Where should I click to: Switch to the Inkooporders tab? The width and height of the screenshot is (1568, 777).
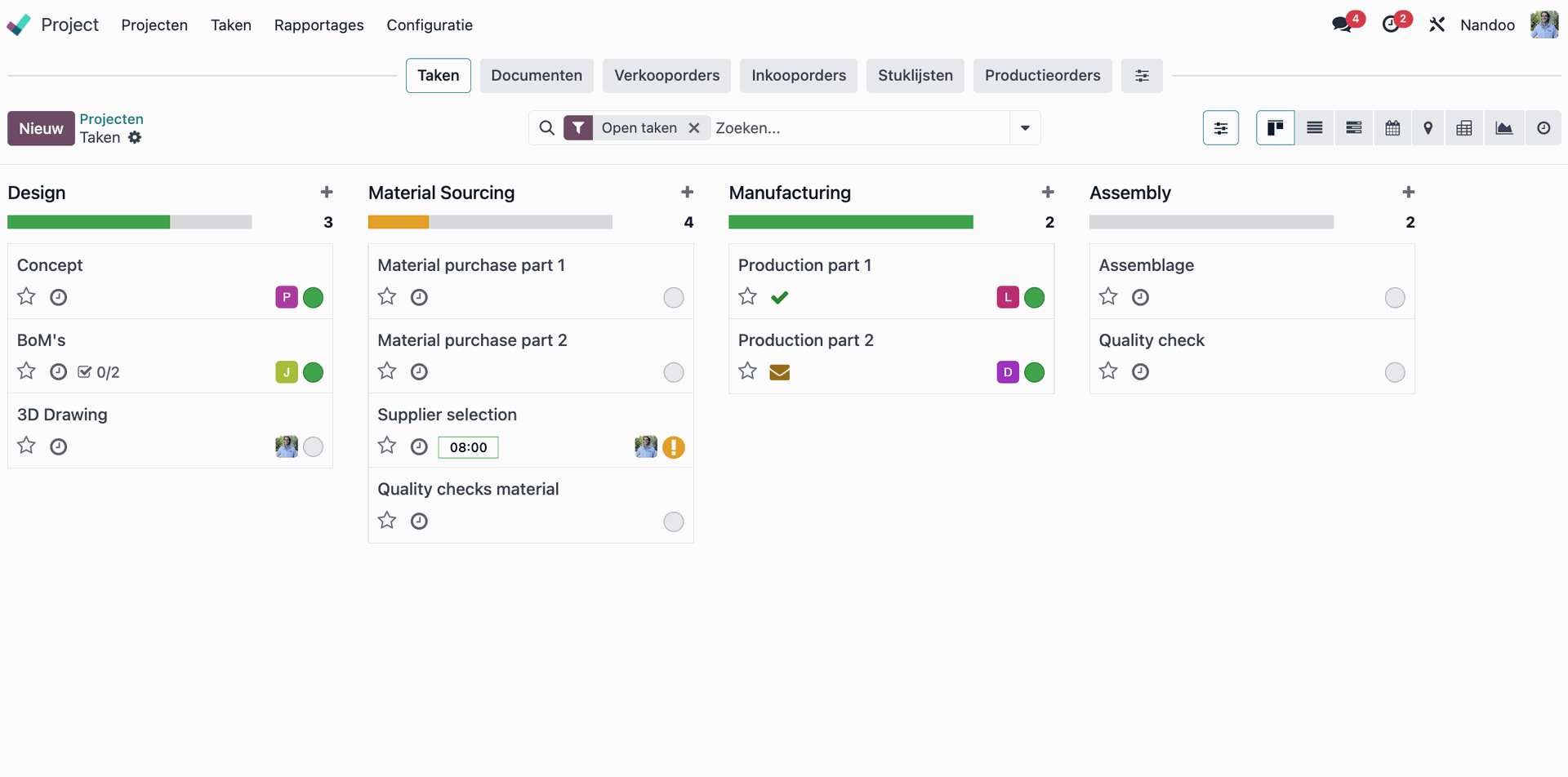[x=798, y=75]
